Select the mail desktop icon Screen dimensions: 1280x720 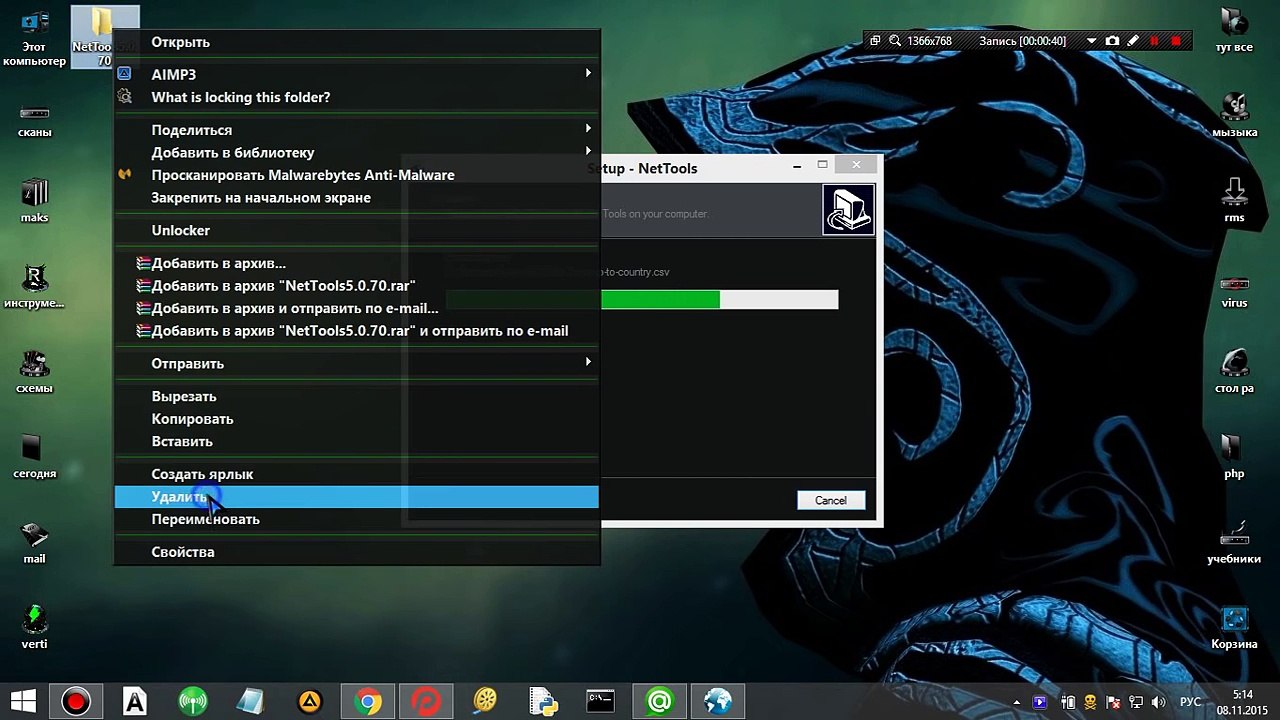point(34,543)
